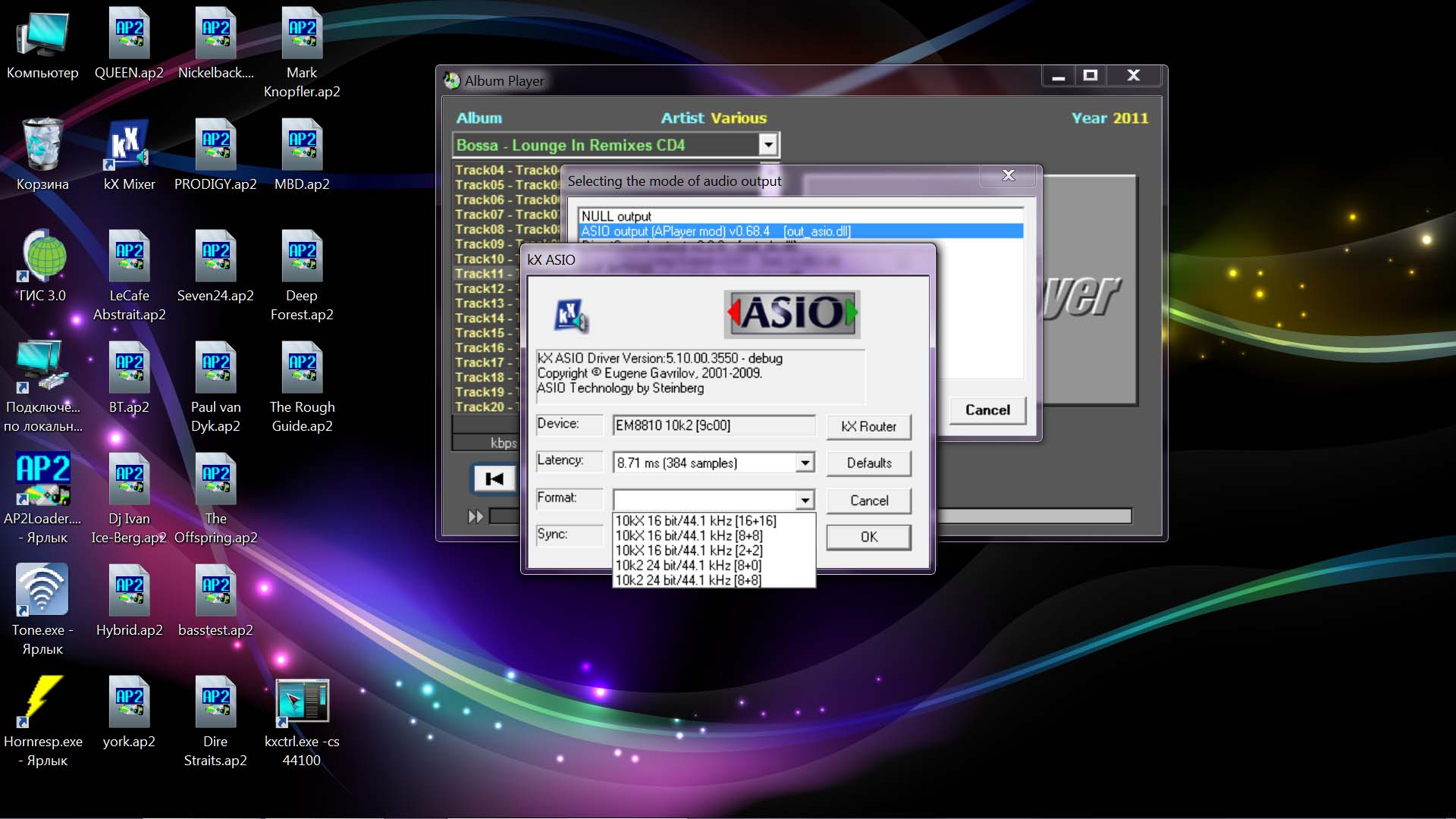Screen dimensions: 1456x819
Task: Launch AP2Loader shortcut icon
Action: point(42,479)
